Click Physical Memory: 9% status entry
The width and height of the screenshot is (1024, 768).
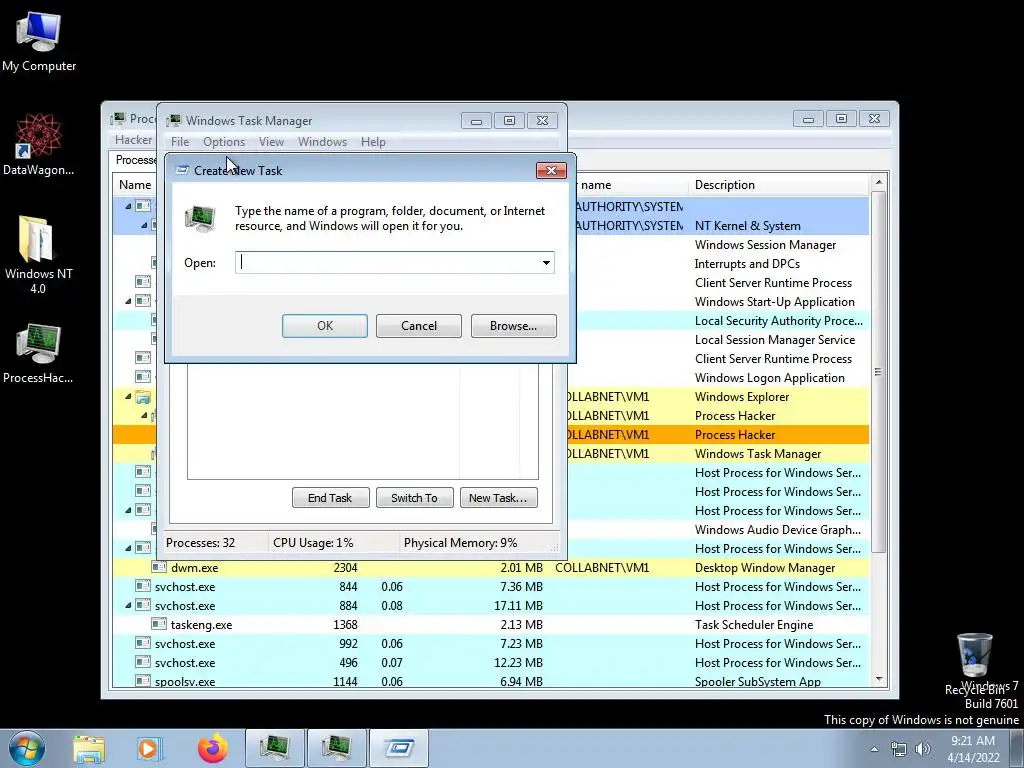pos(460,543)
